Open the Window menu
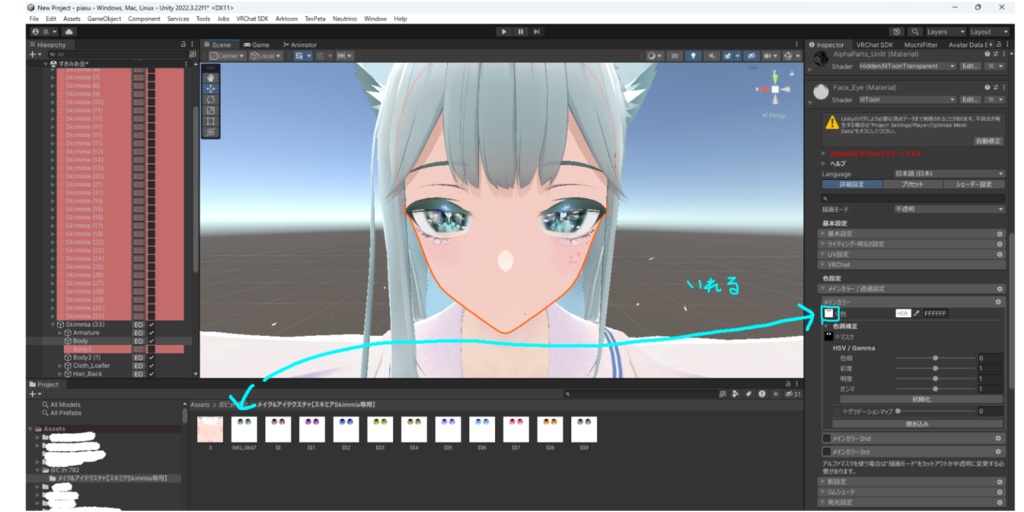The width and height of the screenshot is (1024, 512). click(x=375, y=19)
